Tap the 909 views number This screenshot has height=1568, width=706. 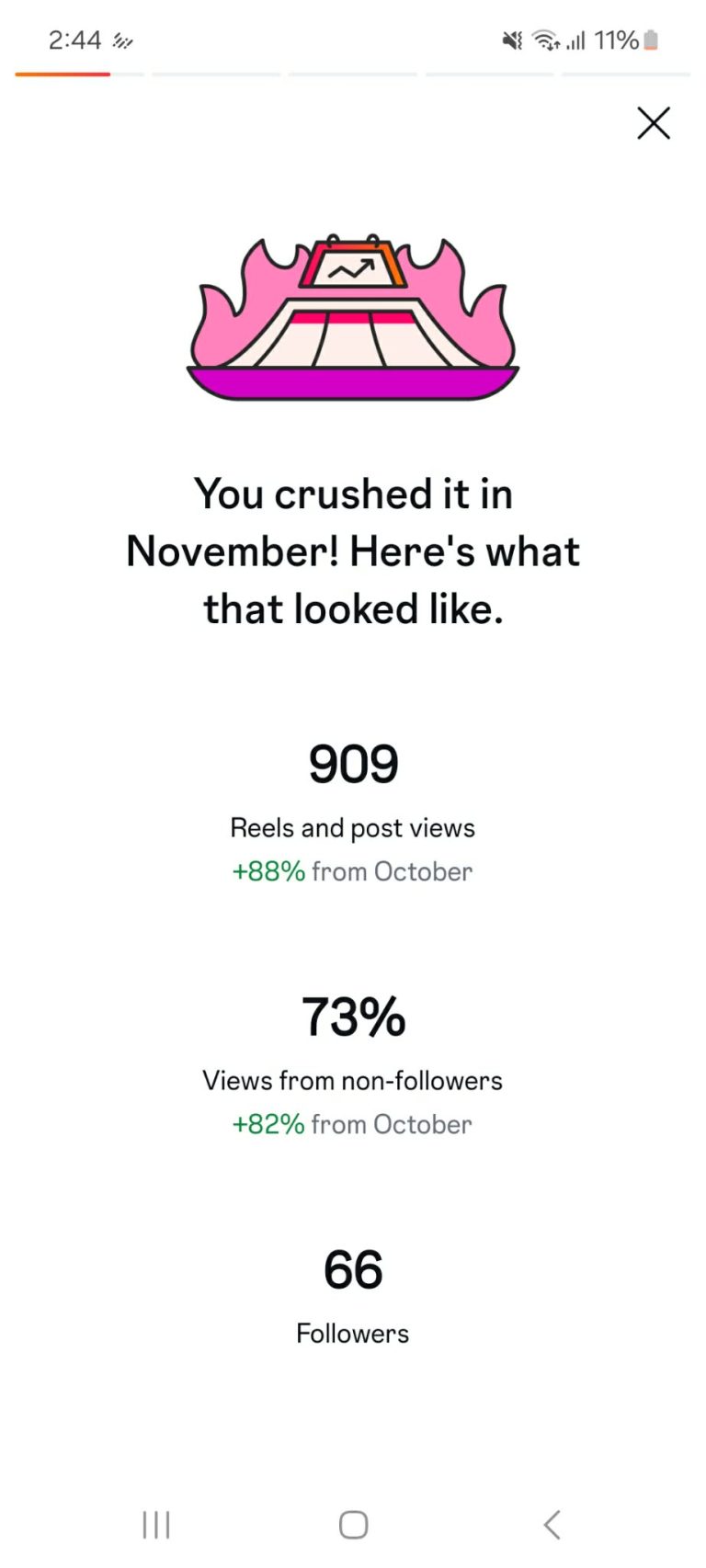point(353,765)
